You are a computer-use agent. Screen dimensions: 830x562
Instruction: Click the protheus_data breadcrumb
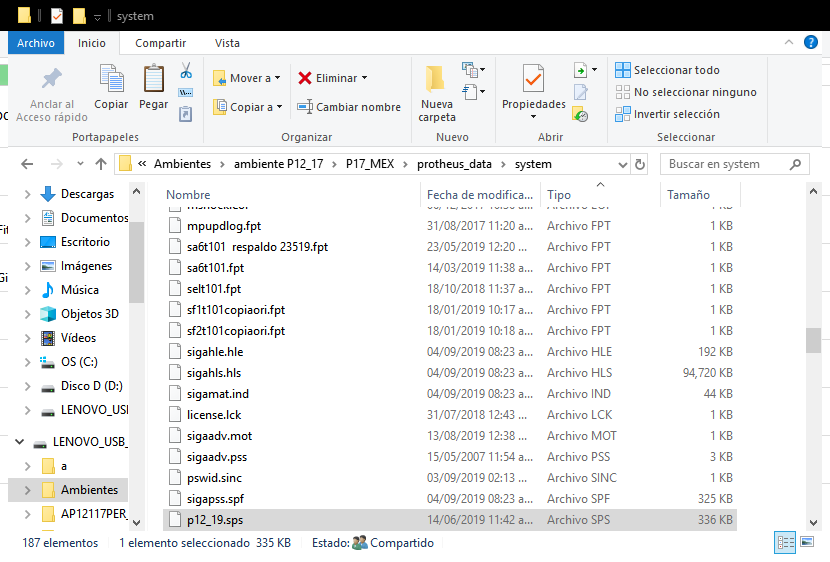pos(454,164)
